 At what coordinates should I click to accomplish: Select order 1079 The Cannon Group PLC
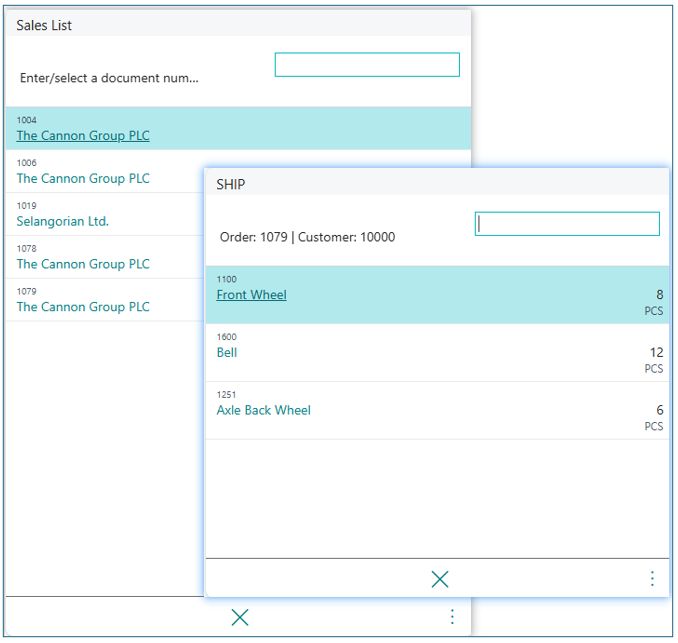tap(83, 307)
